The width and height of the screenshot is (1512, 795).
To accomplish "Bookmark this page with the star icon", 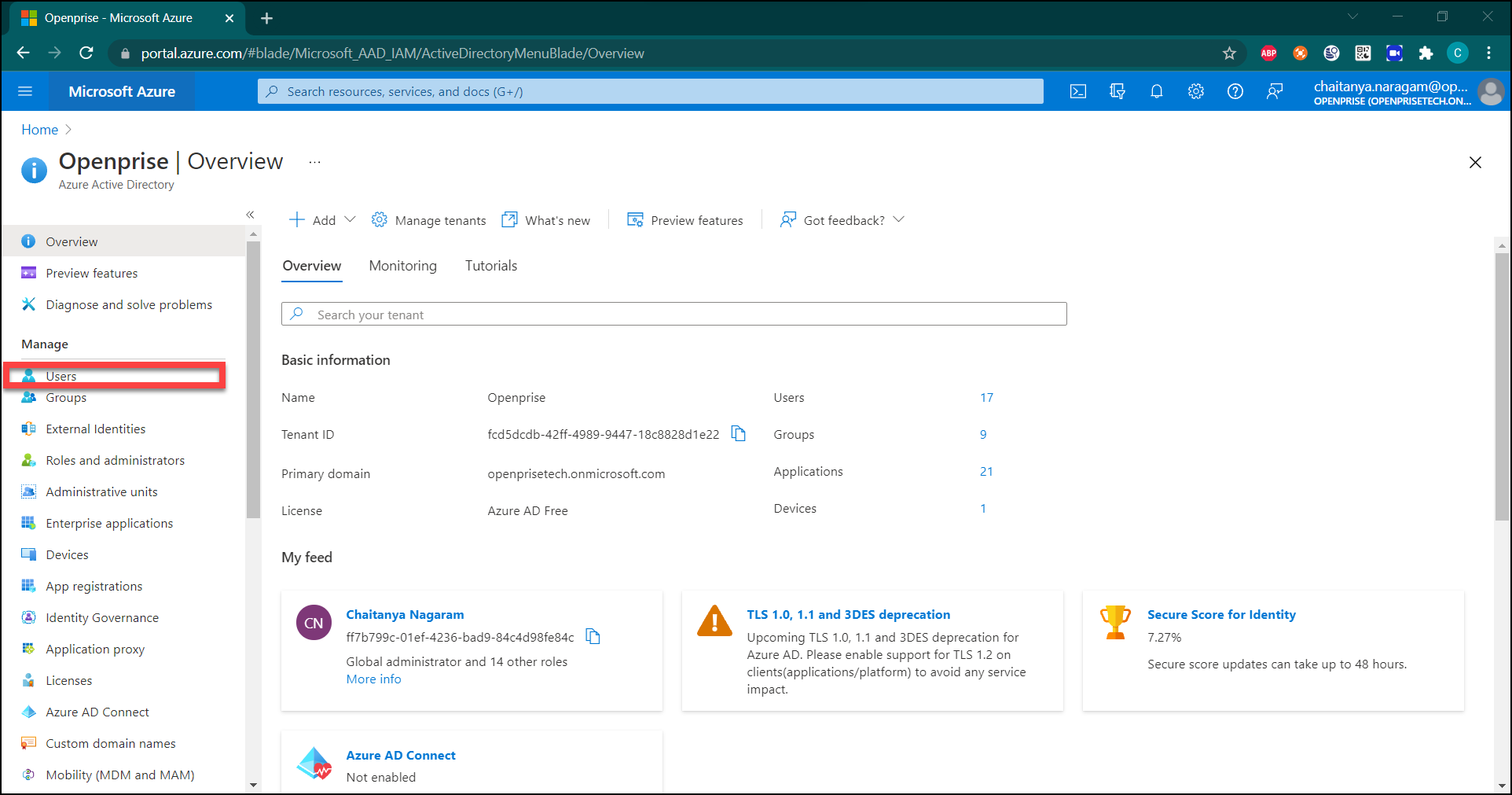I will [x=1229, y=53].
